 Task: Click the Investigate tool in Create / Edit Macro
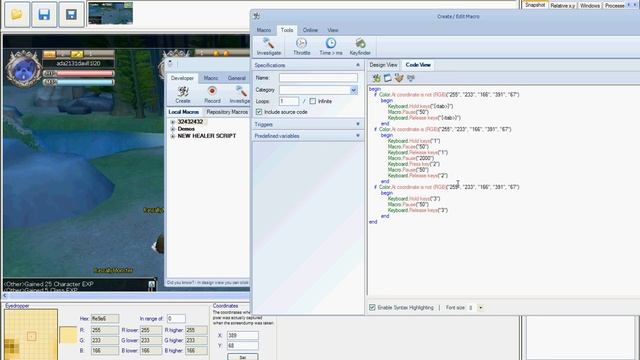pyautogui.click(x=269, y=47)
